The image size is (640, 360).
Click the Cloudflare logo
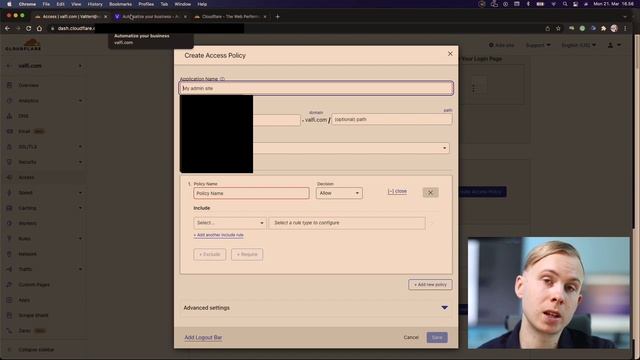pyautogui.click(x=23, y=45)
